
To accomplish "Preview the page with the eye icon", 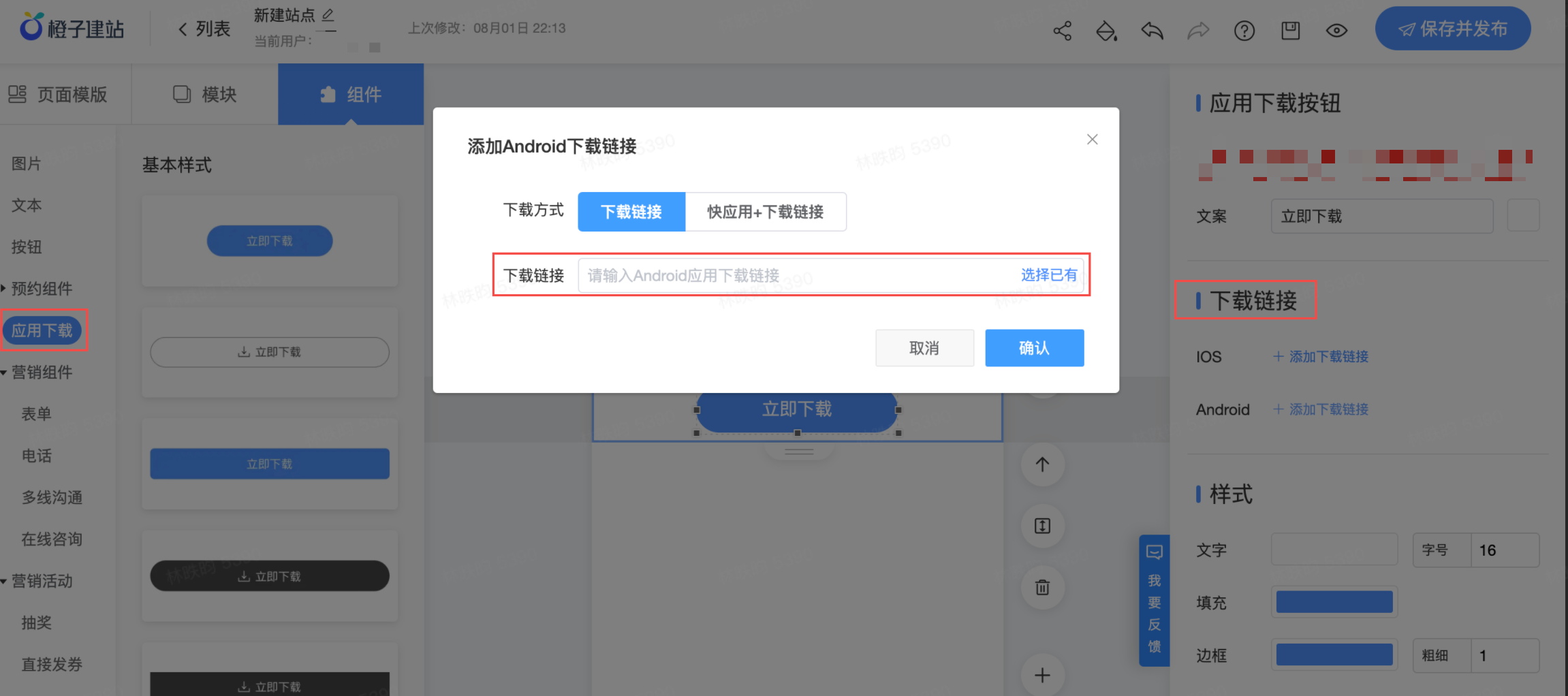I will pos(1336,30).
